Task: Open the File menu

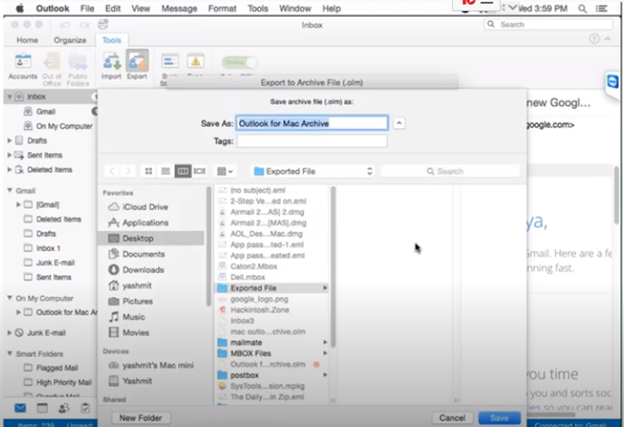Action: [x=87, y=8]
